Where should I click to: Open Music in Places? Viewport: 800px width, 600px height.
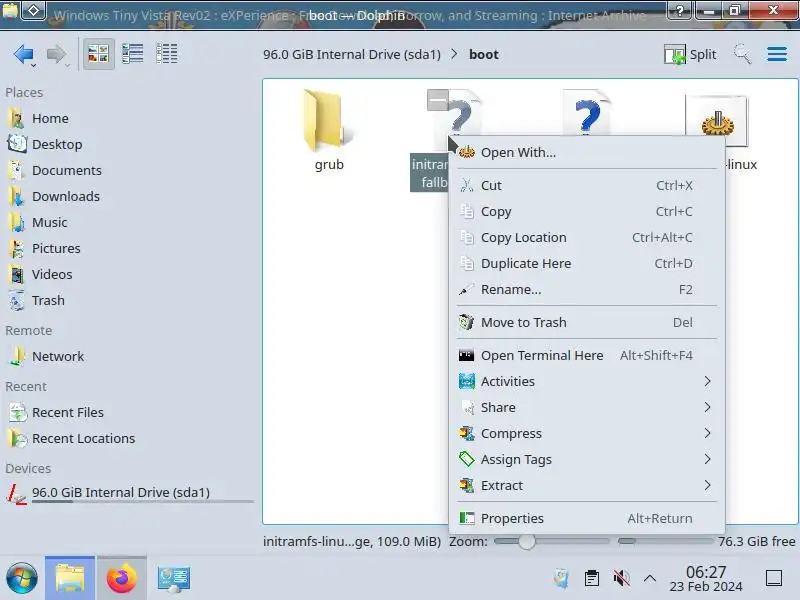point(49,222)
